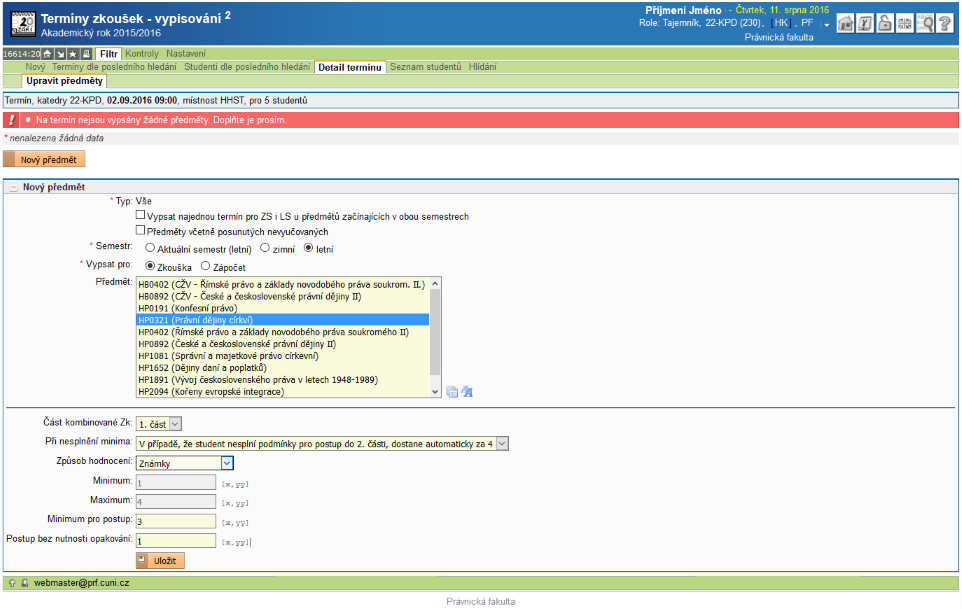
Task: Expand the 'Při nesplnění minima' dropdown
Action: 322,443
